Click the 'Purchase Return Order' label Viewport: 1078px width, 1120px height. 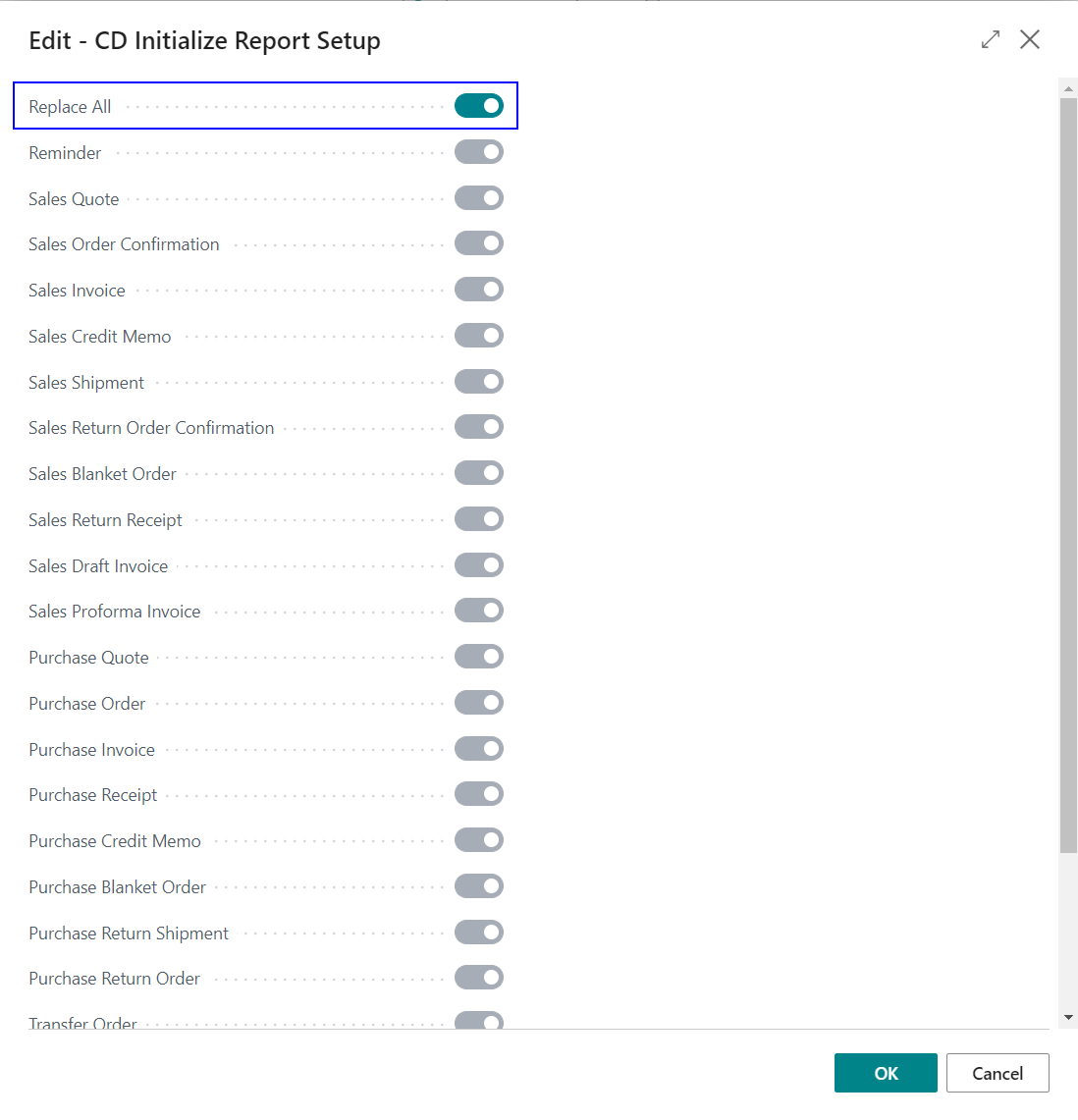point(114,979)
